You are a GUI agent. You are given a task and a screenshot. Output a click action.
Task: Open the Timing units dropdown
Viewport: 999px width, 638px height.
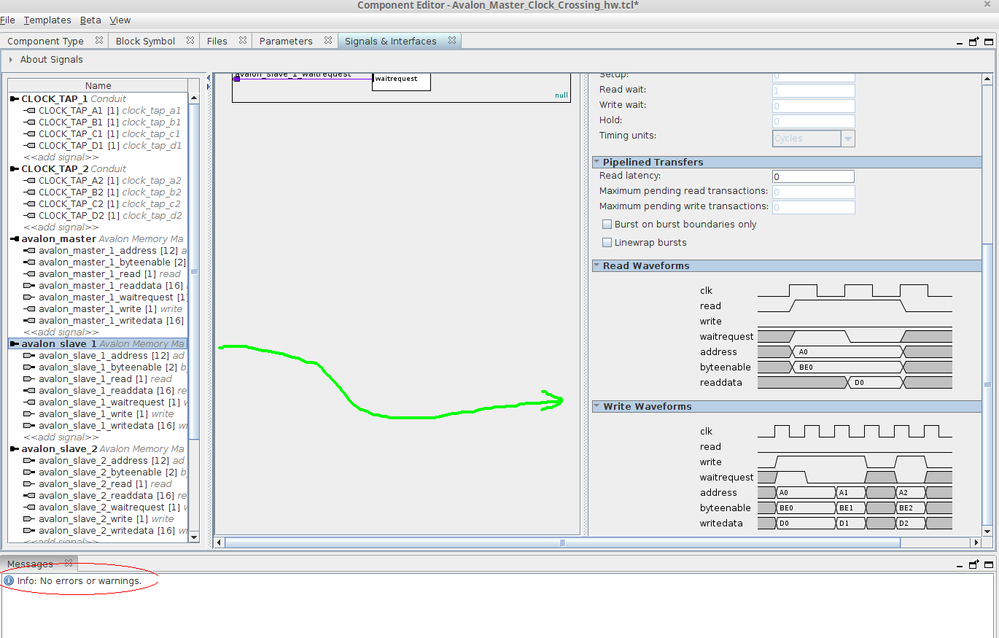click(x=847, y=139)
